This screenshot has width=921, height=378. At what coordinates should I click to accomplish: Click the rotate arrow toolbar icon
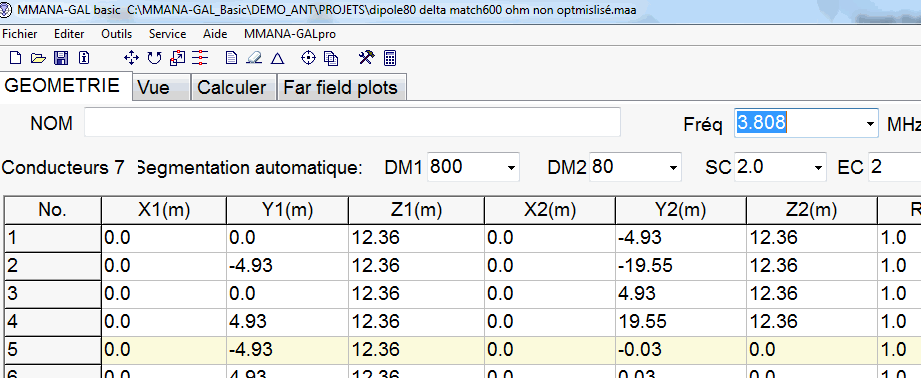pyautogui.click(x=154, y=58)
